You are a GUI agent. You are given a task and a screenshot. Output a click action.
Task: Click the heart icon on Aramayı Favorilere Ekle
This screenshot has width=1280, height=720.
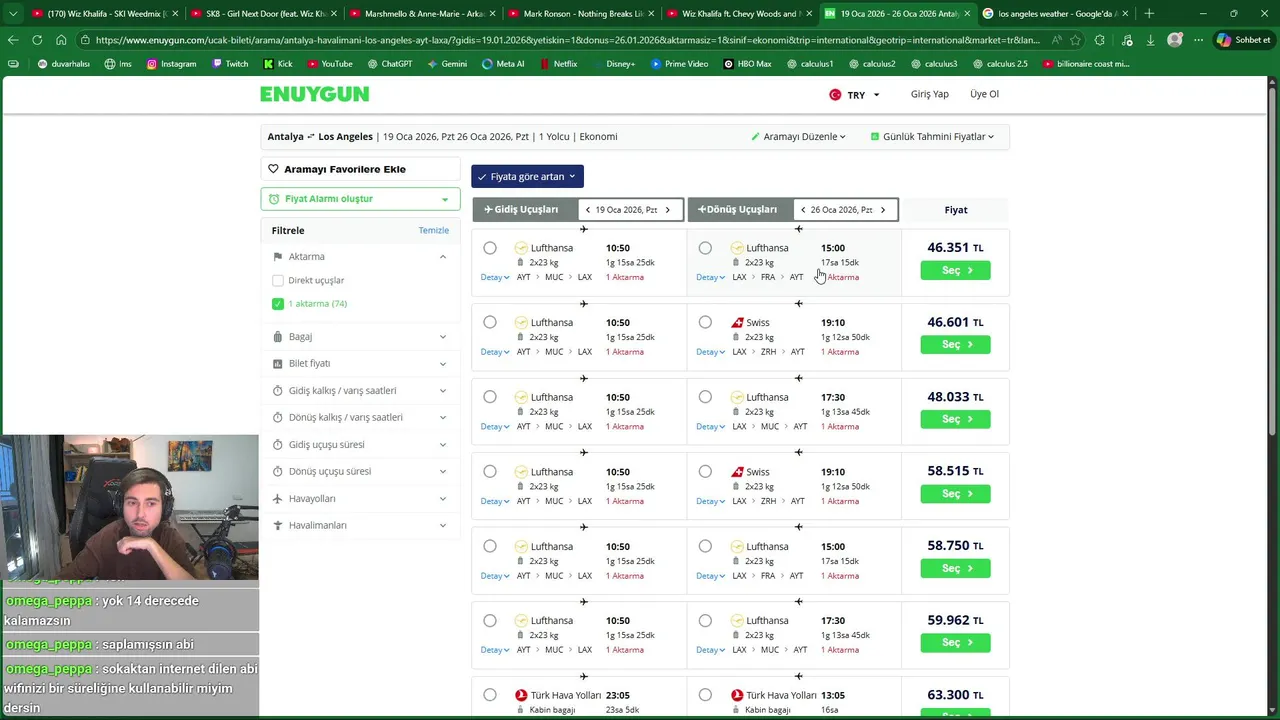[273, 169]
